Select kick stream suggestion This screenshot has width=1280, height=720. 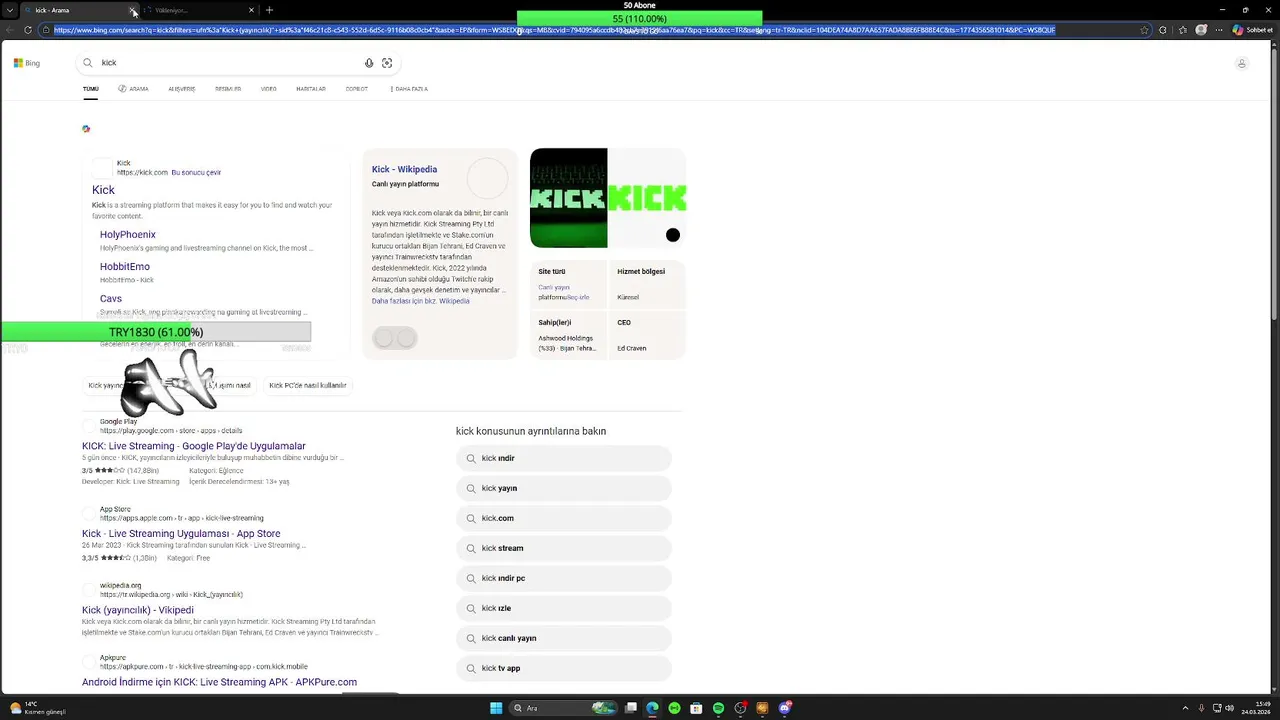point(564,548)
